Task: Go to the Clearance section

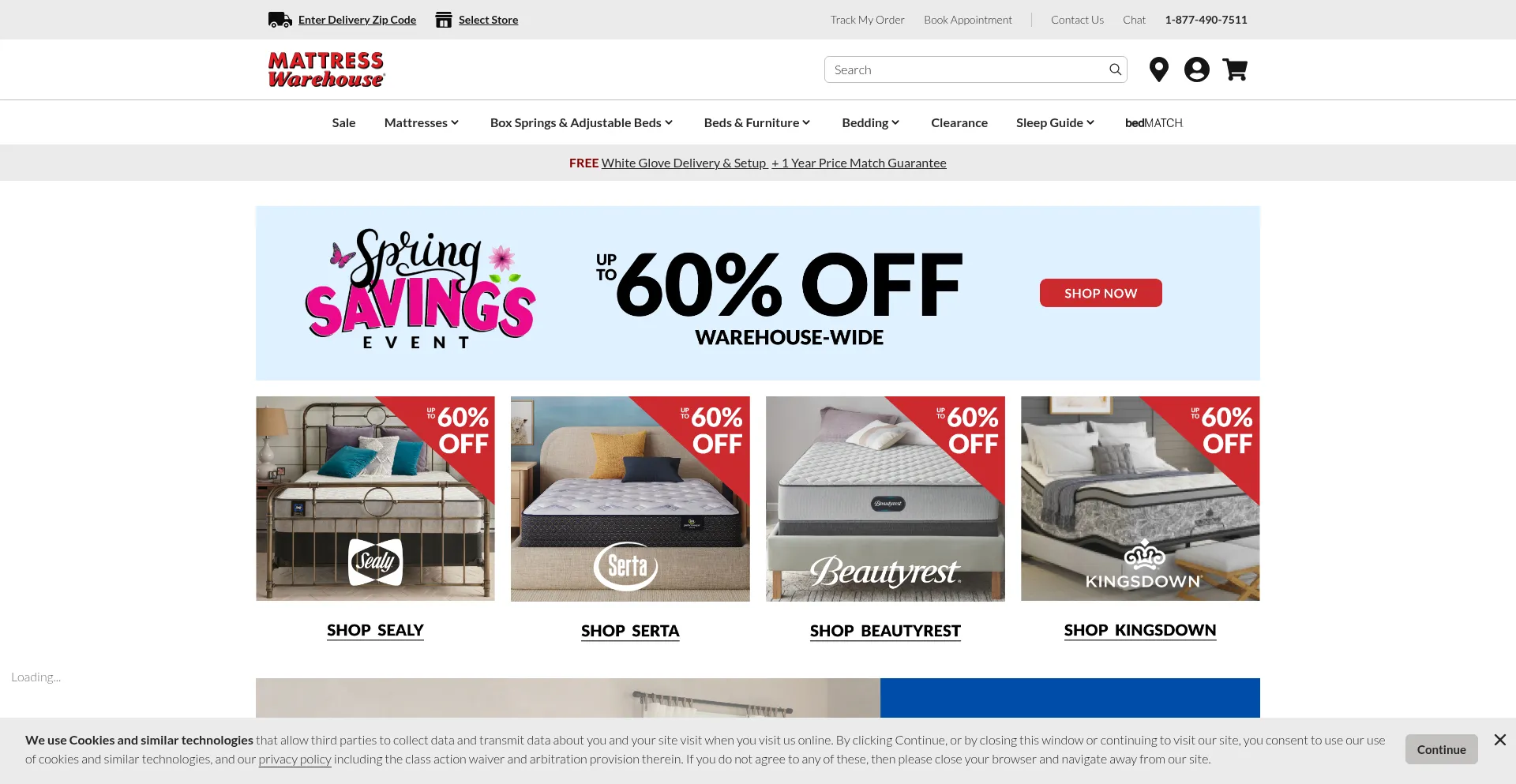Action: [959, 122]
